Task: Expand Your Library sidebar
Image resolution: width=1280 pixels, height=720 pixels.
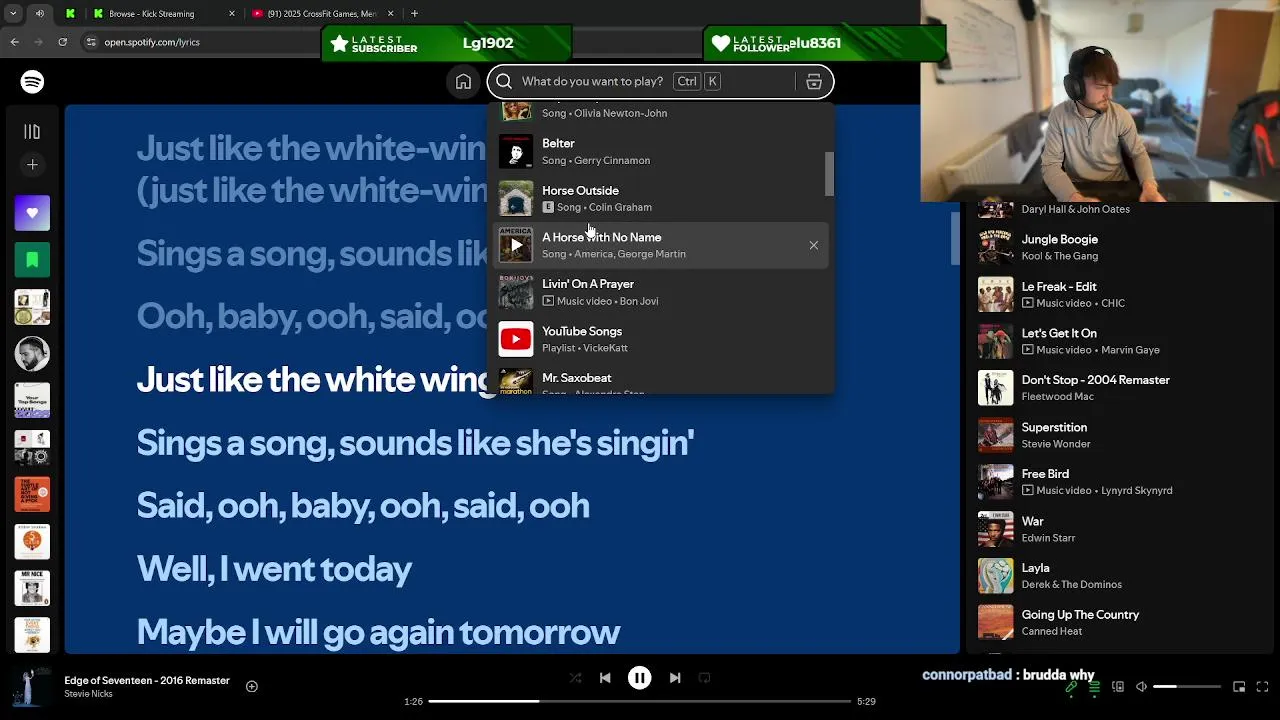Action: pyautogui.click(x=32, y=131)
